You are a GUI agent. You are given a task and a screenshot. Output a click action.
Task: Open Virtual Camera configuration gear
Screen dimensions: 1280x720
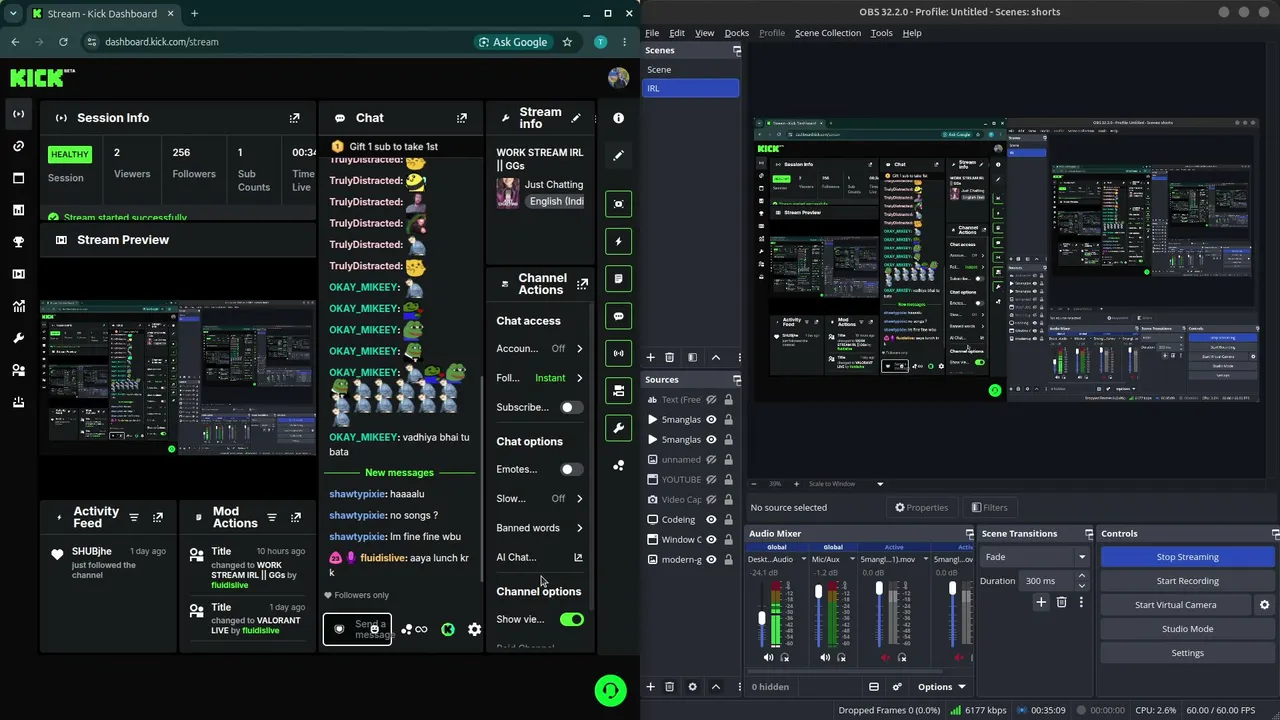[x=1264, y=605]
